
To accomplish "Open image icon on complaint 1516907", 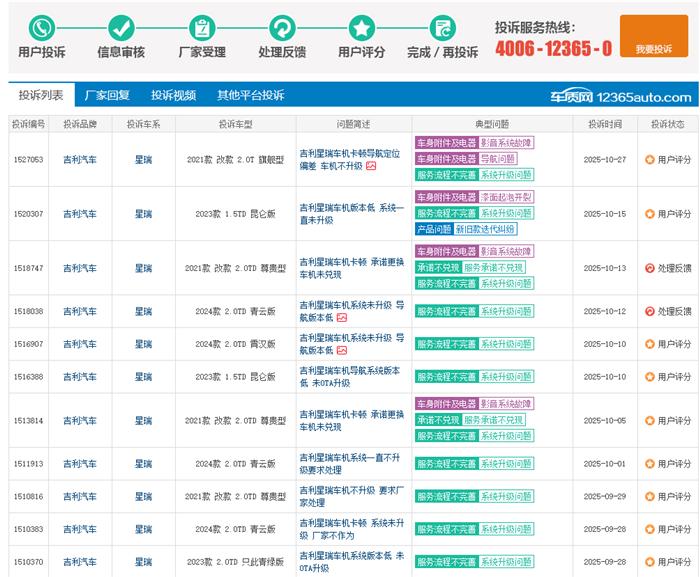I will [342, 351].
